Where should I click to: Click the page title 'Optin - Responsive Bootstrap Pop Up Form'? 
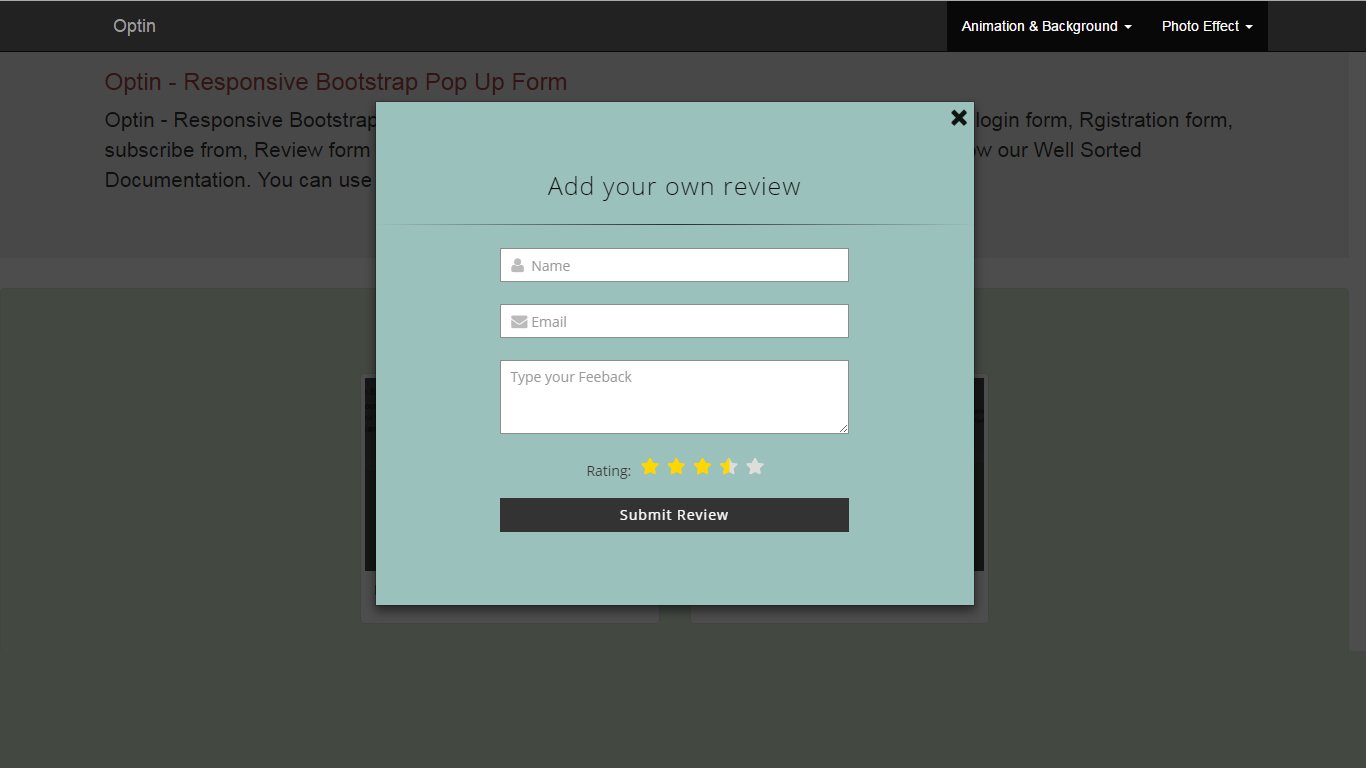[x=336, y=82]
